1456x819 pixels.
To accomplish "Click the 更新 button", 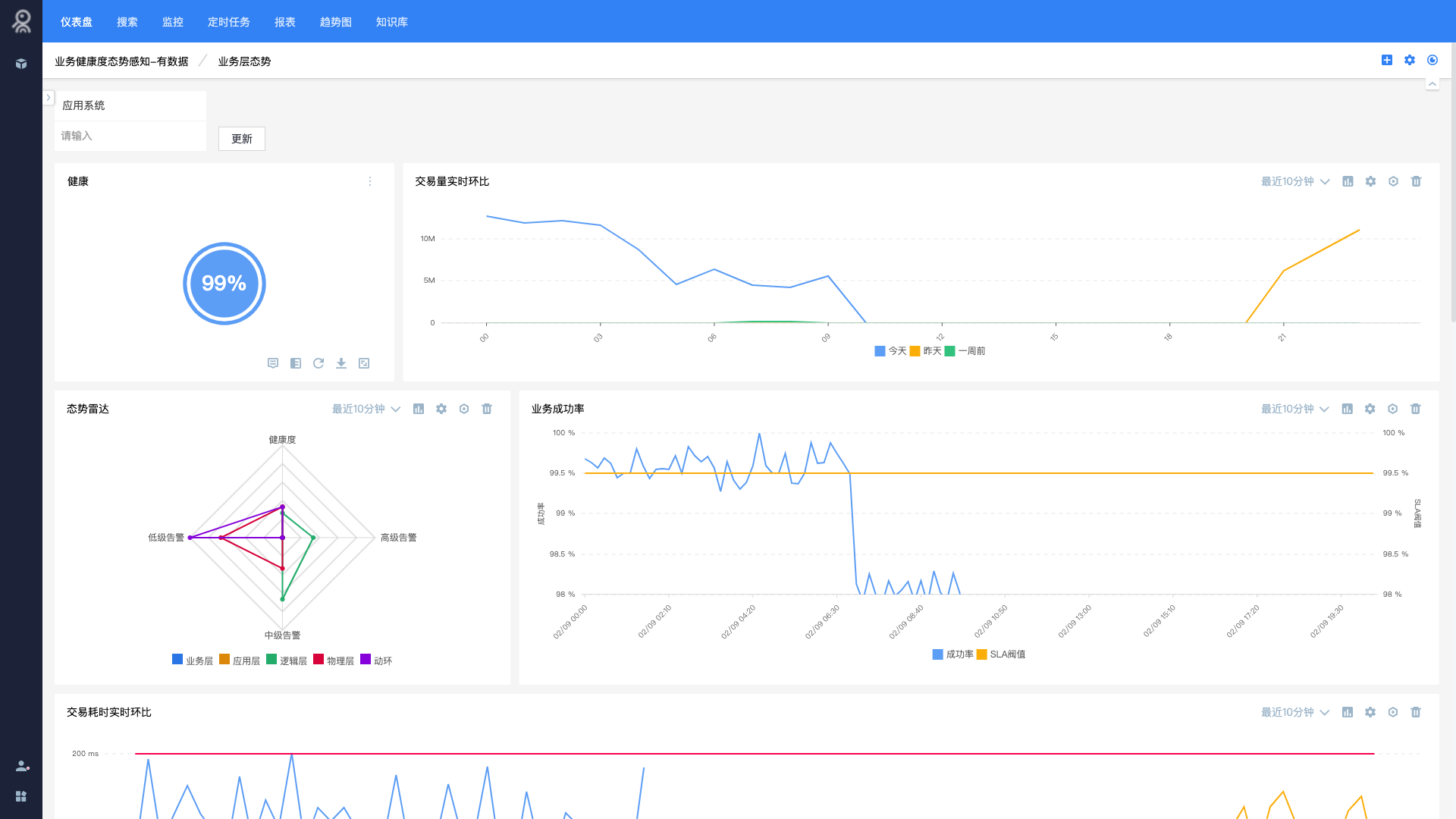I will 242,139.
